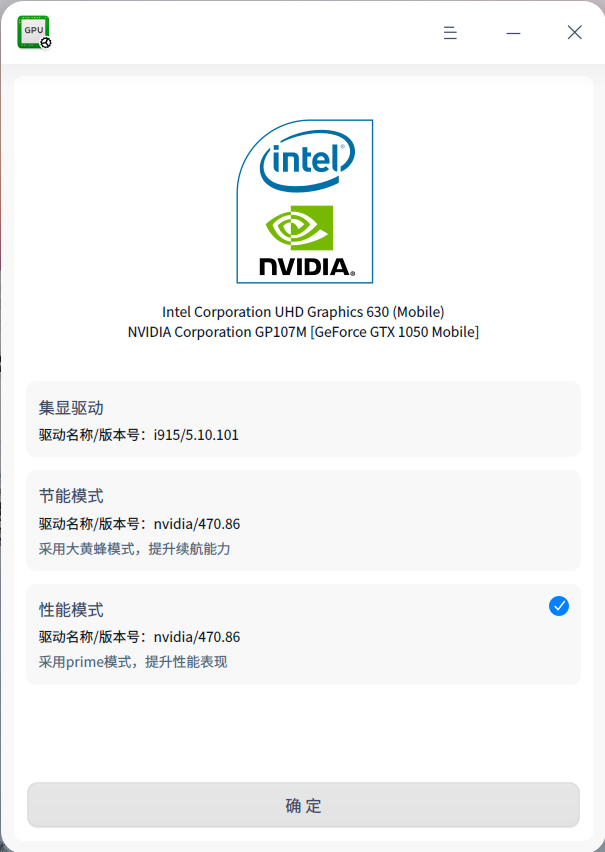Viewport: 605px width, 852px height.
Task: Click the 确定 confirm button
Action: tap(302, 805)
